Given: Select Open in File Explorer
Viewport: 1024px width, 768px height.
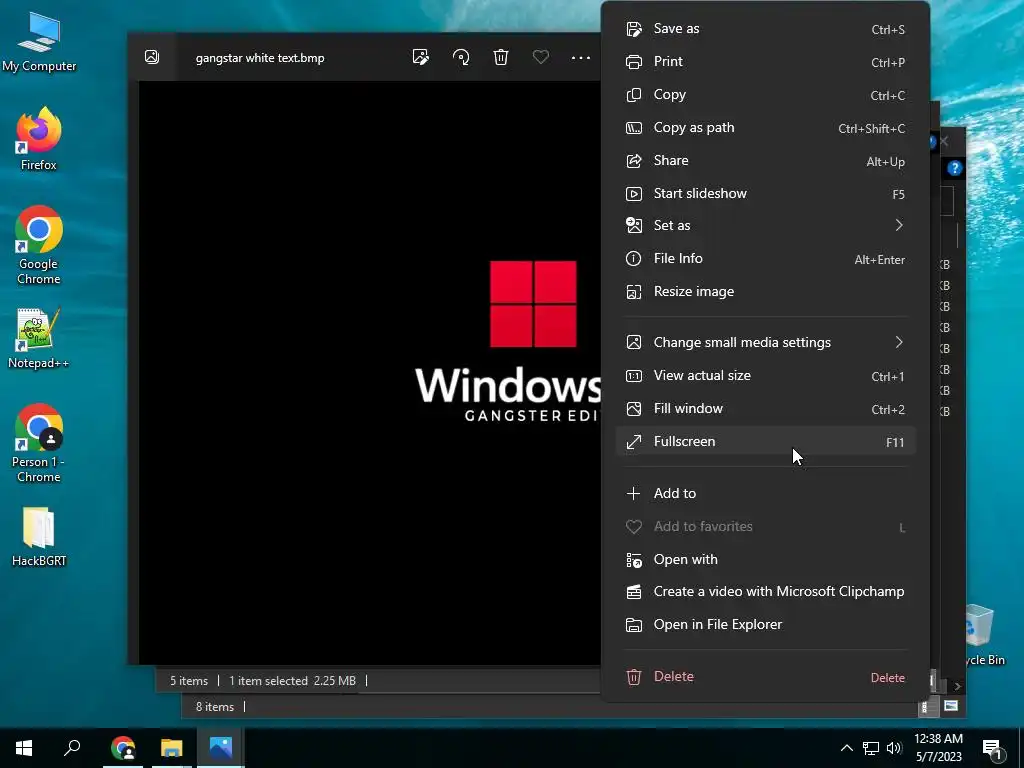Looking at the screenshot, I should coord(765,624).
